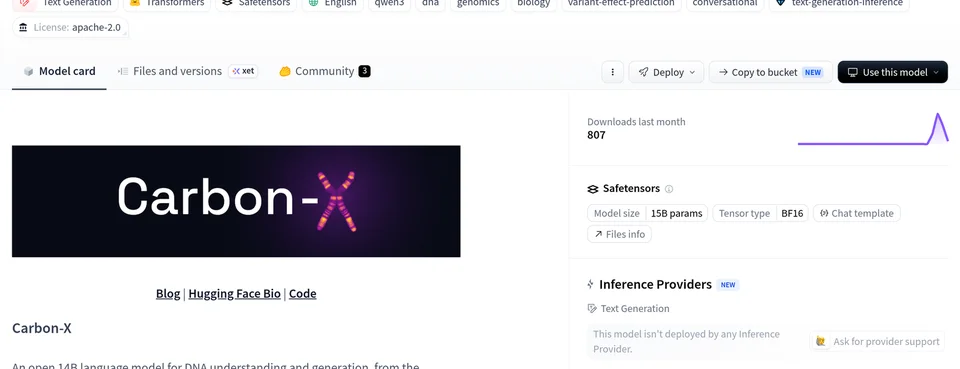Open the three-dot more options menu
The height and width of the screenshot is (369, 960).
pos(612,72)
